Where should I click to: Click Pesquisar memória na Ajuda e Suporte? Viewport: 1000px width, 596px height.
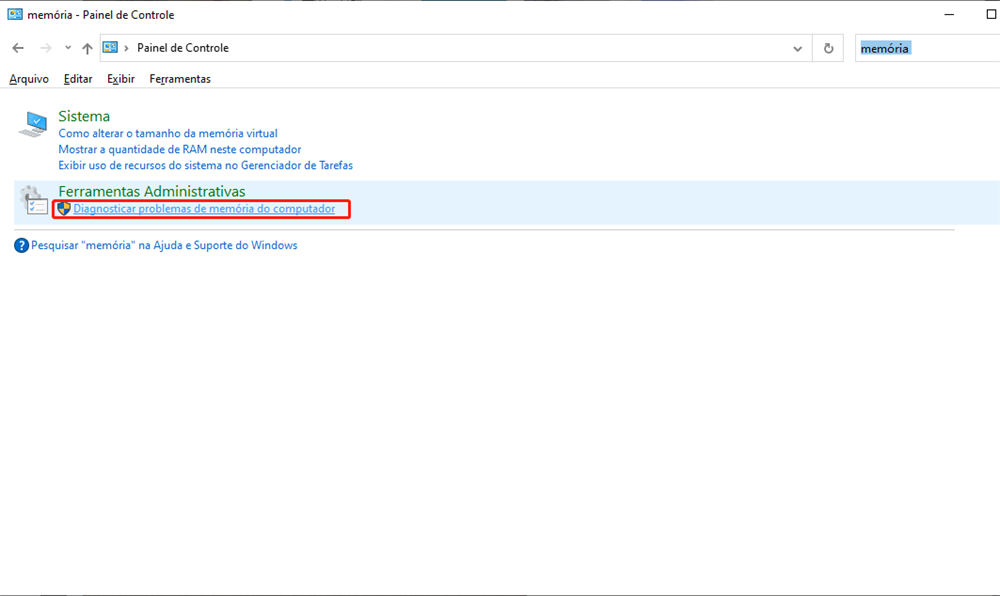point(164,245)
